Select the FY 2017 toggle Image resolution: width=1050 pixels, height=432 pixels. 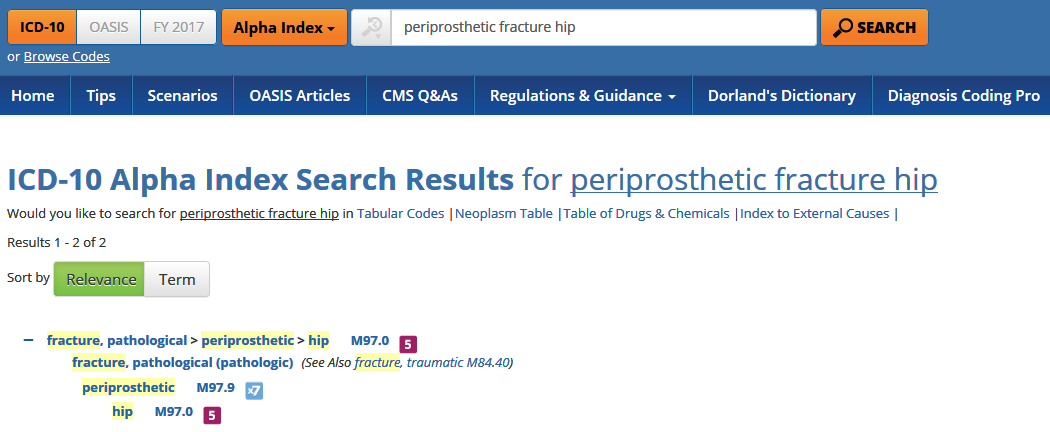[179, 27]
